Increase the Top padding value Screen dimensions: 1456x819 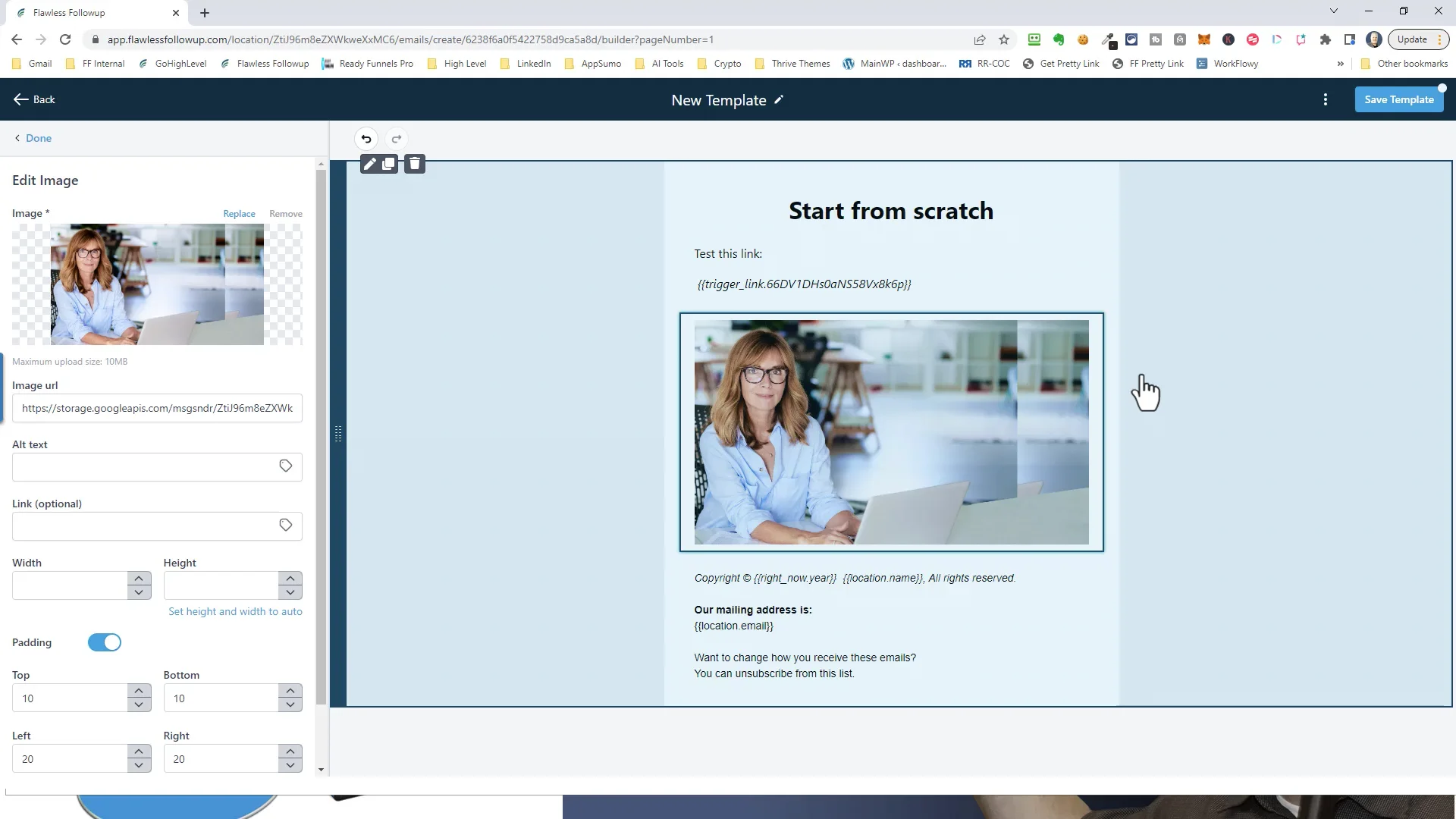(x=139, y=691)
